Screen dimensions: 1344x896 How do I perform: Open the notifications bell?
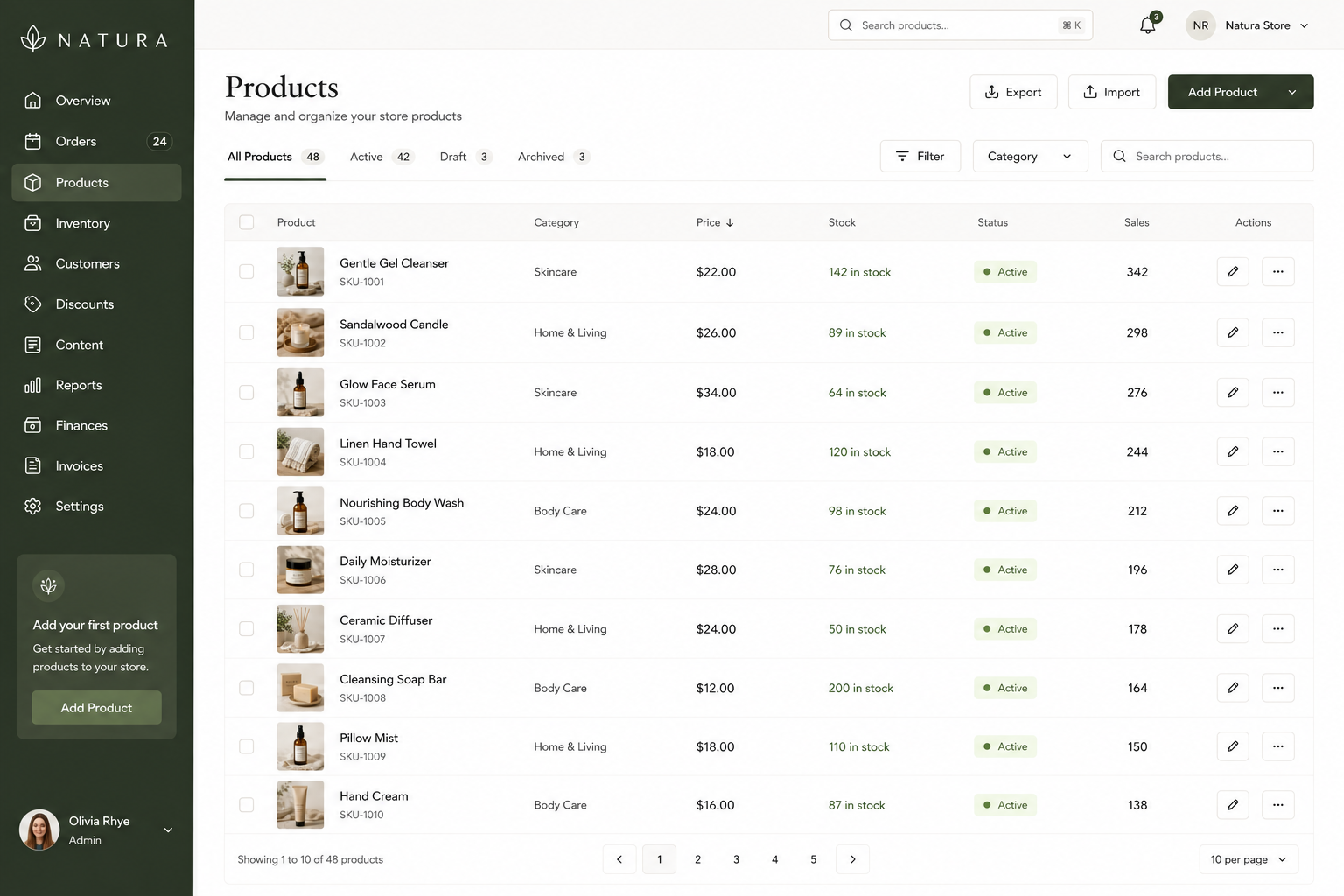(1148, 25)
